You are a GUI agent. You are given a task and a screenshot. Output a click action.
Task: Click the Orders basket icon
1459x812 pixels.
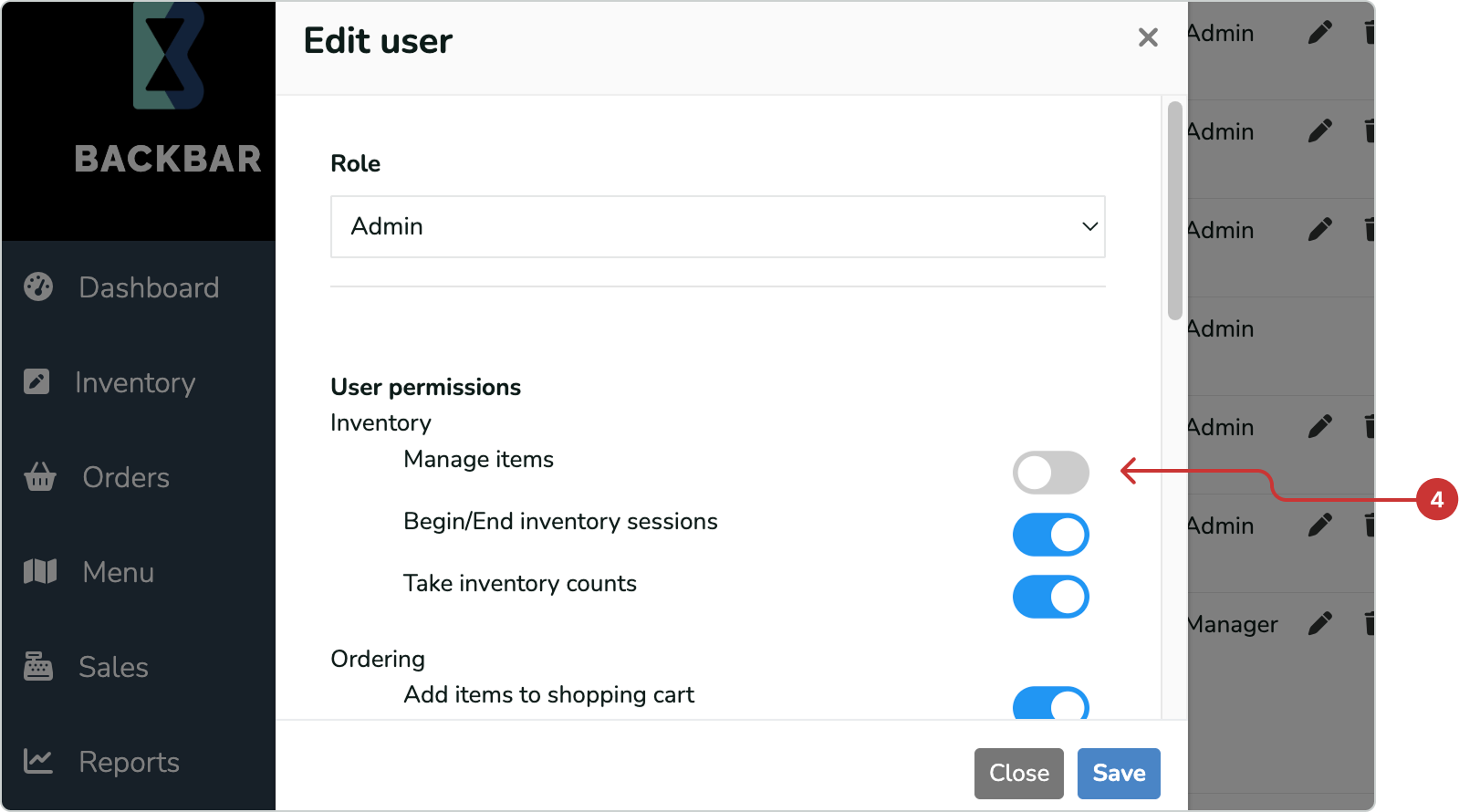tap(40, 476)
